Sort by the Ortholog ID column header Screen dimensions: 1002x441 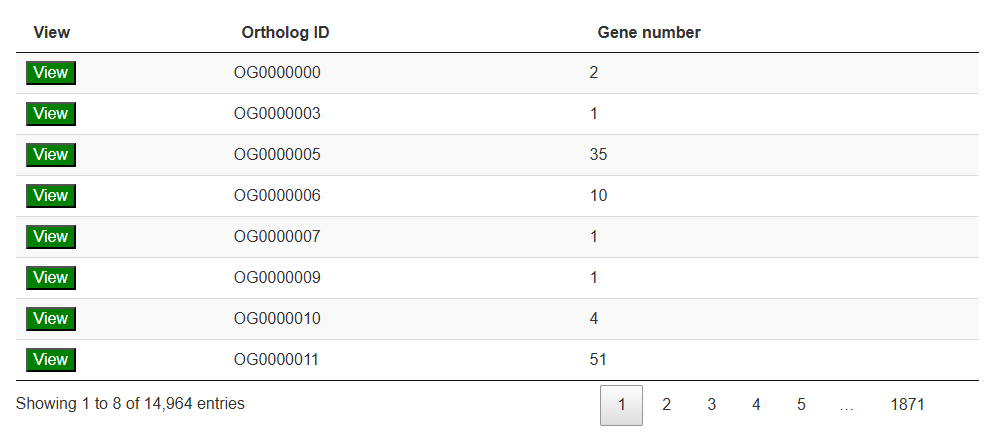click(286, 32)
